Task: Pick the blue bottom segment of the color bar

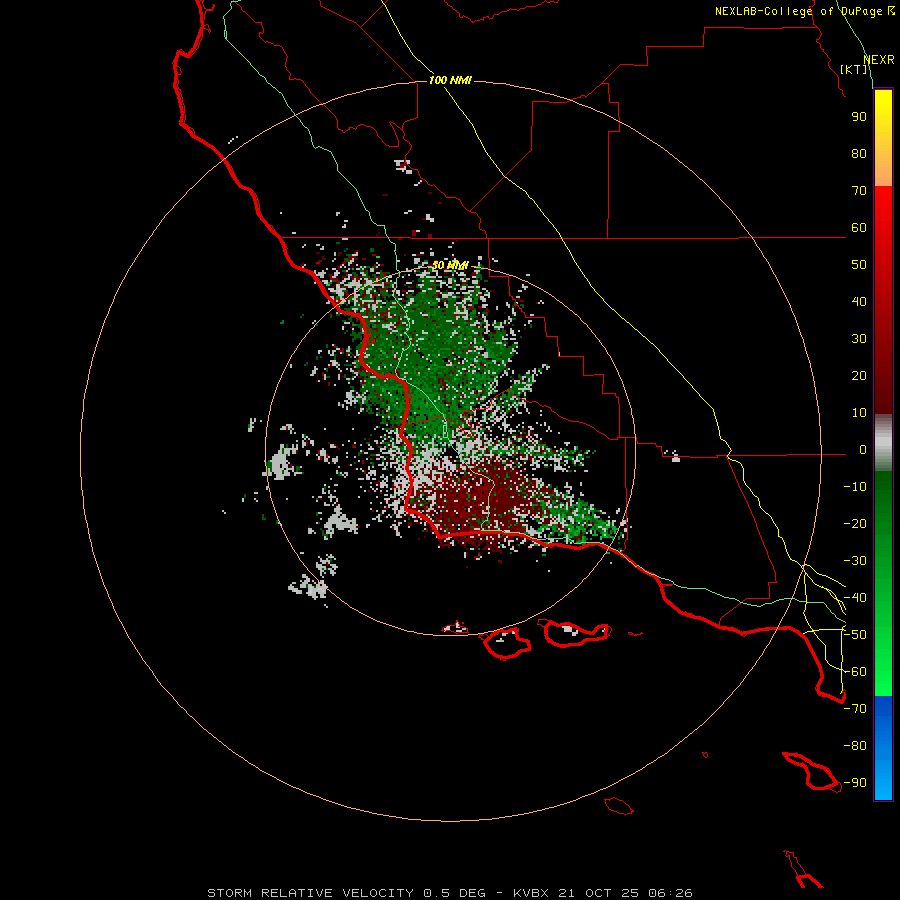Action: click(x=883, y=748)
